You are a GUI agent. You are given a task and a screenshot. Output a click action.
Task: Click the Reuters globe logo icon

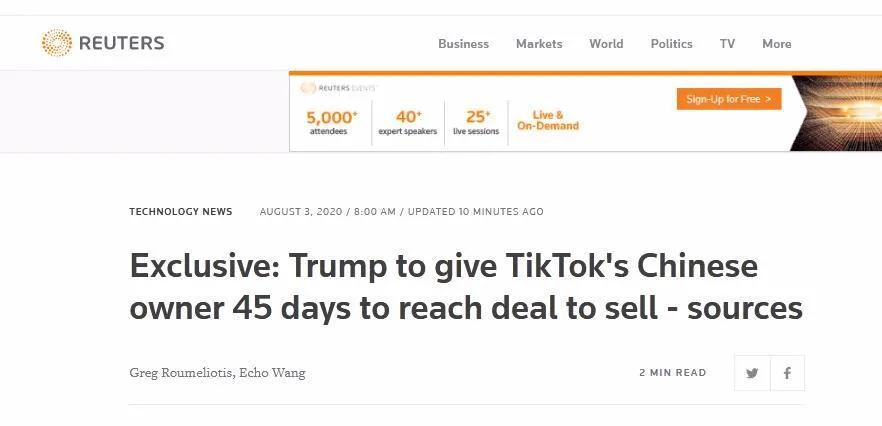click(56, 43)
